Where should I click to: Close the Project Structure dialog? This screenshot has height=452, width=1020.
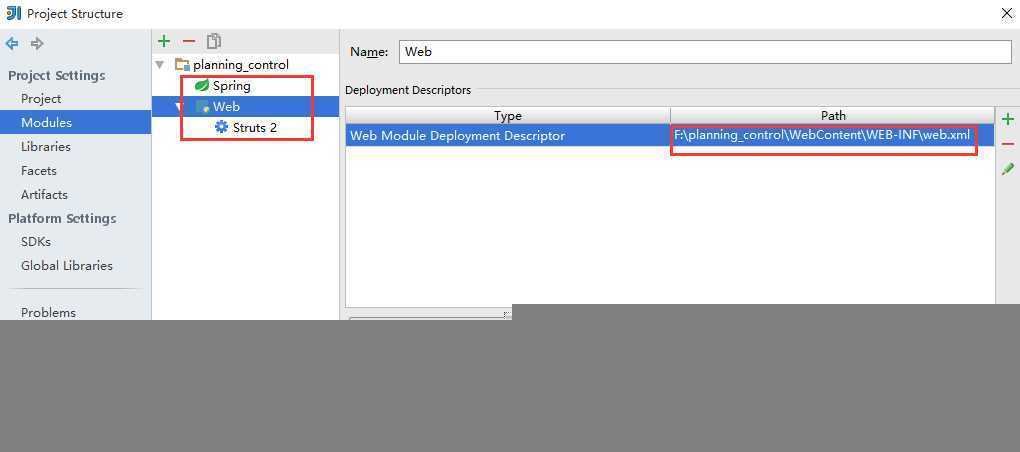(x=1006, y=13)
